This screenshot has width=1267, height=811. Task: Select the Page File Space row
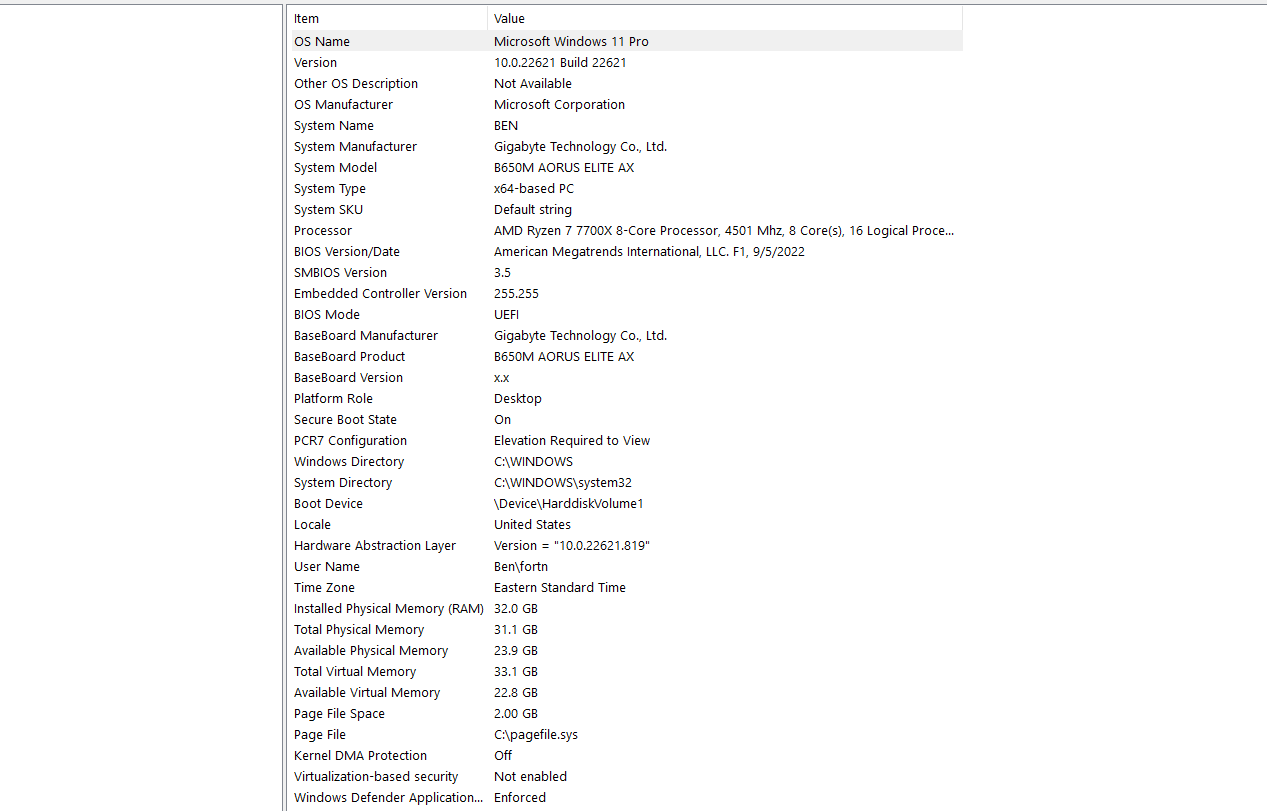[626, 713]
